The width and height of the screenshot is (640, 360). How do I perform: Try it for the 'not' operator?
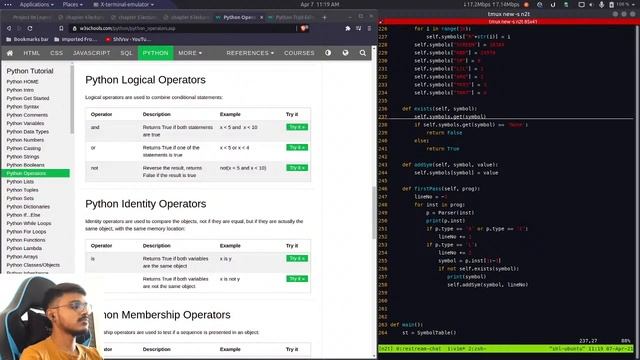297,168
